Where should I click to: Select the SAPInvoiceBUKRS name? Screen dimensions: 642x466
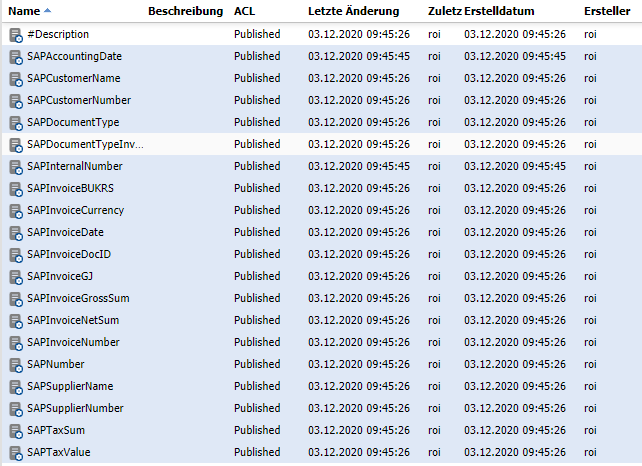(x=70, y=188)
